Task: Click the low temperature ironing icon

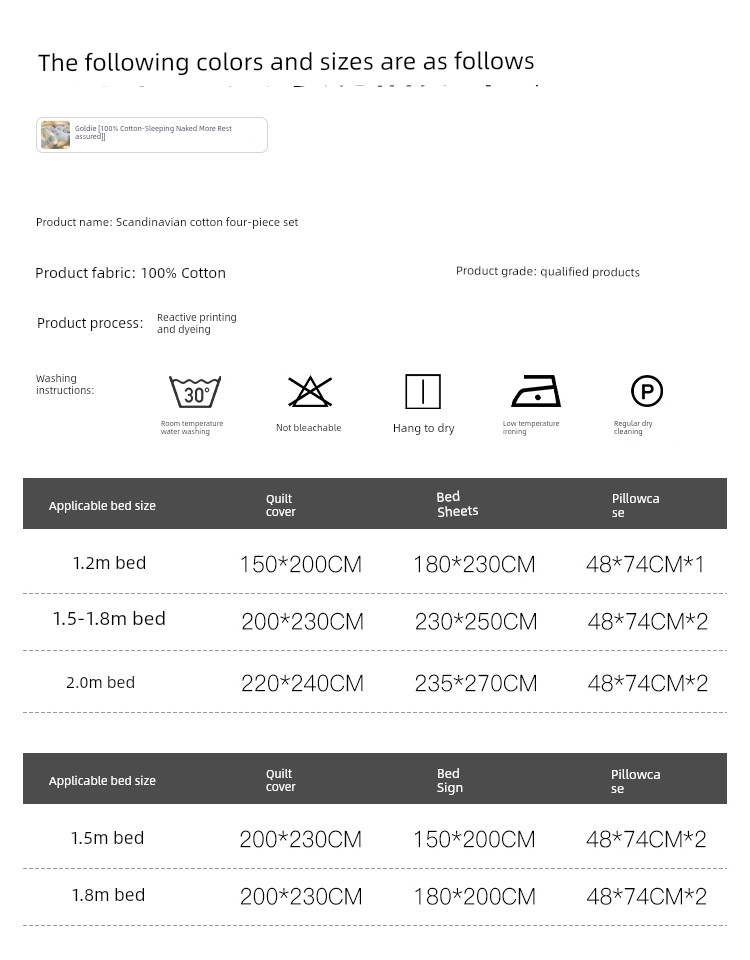Action: (536, 391)
